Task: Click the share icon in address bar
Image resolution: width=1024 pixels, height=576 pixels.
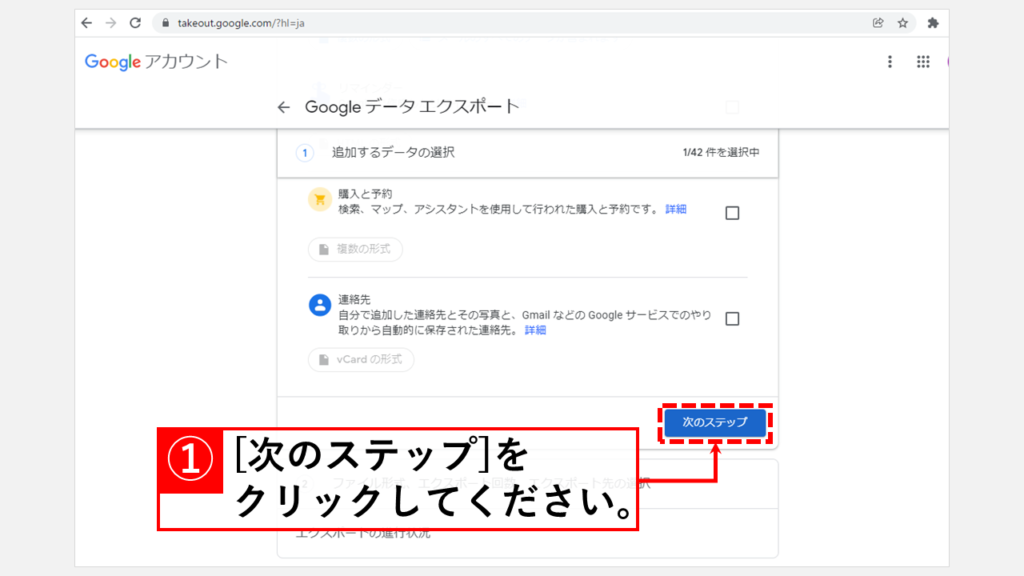Action: click(878, 23)
